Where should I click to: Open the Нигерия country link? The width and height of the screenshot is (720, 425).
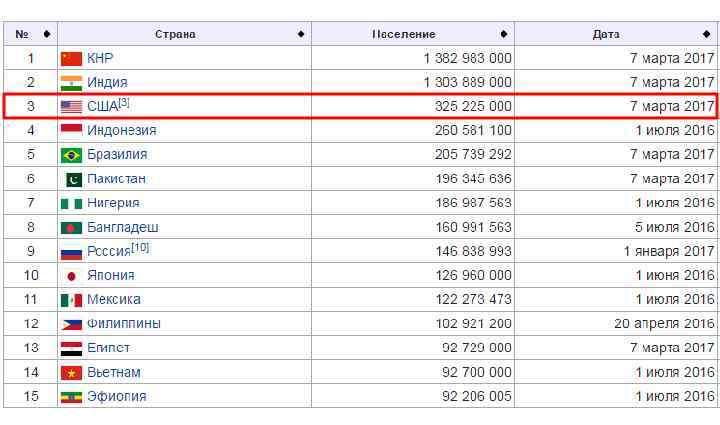click(x=113, y=203)
